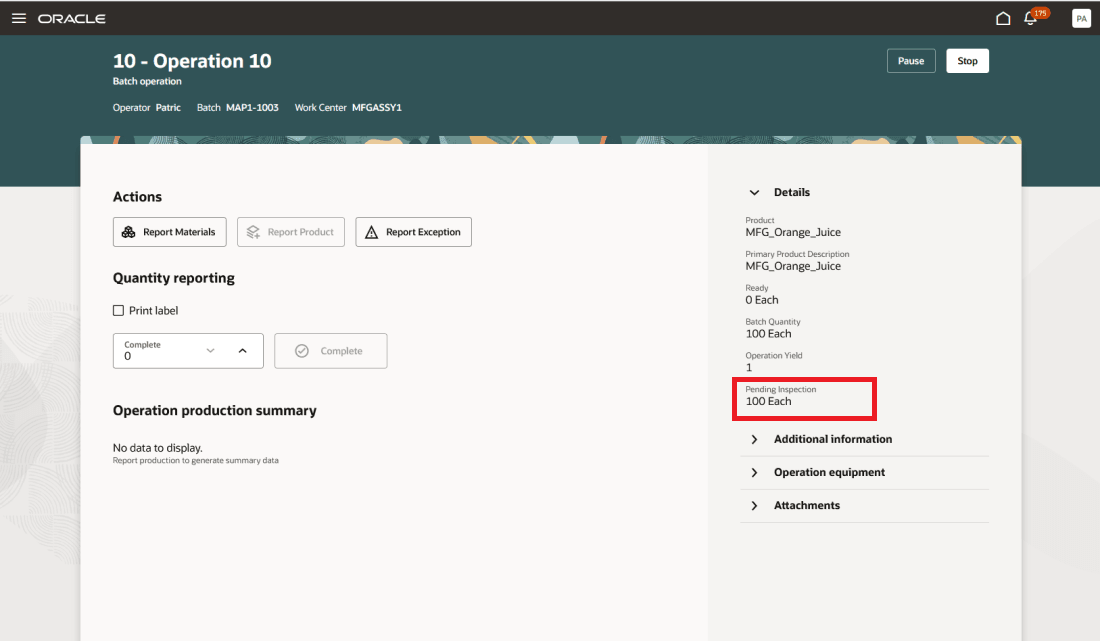The height and width of the screenshot is (641, 1100).
Task: Enable the Print label checkbox
Action: 119,311
